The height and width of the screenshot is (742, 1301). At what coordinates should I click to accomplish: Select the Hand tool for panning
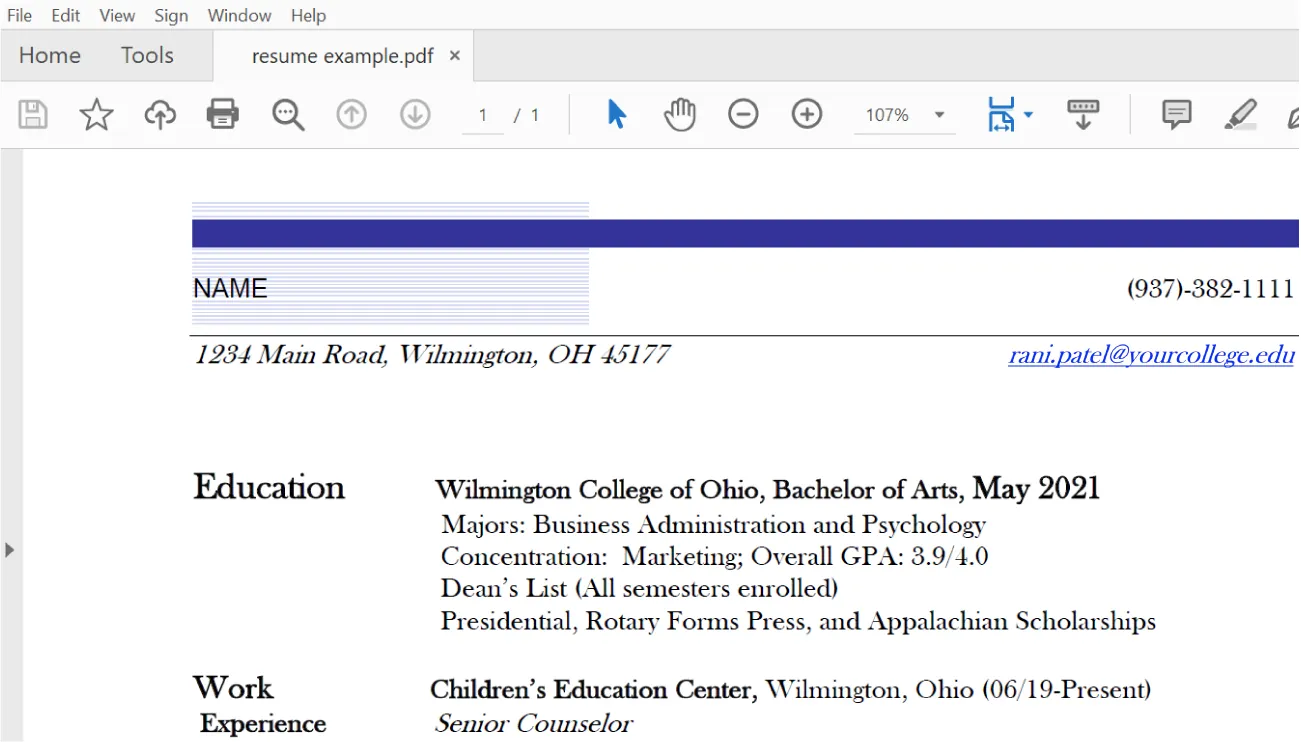(680, 114)
